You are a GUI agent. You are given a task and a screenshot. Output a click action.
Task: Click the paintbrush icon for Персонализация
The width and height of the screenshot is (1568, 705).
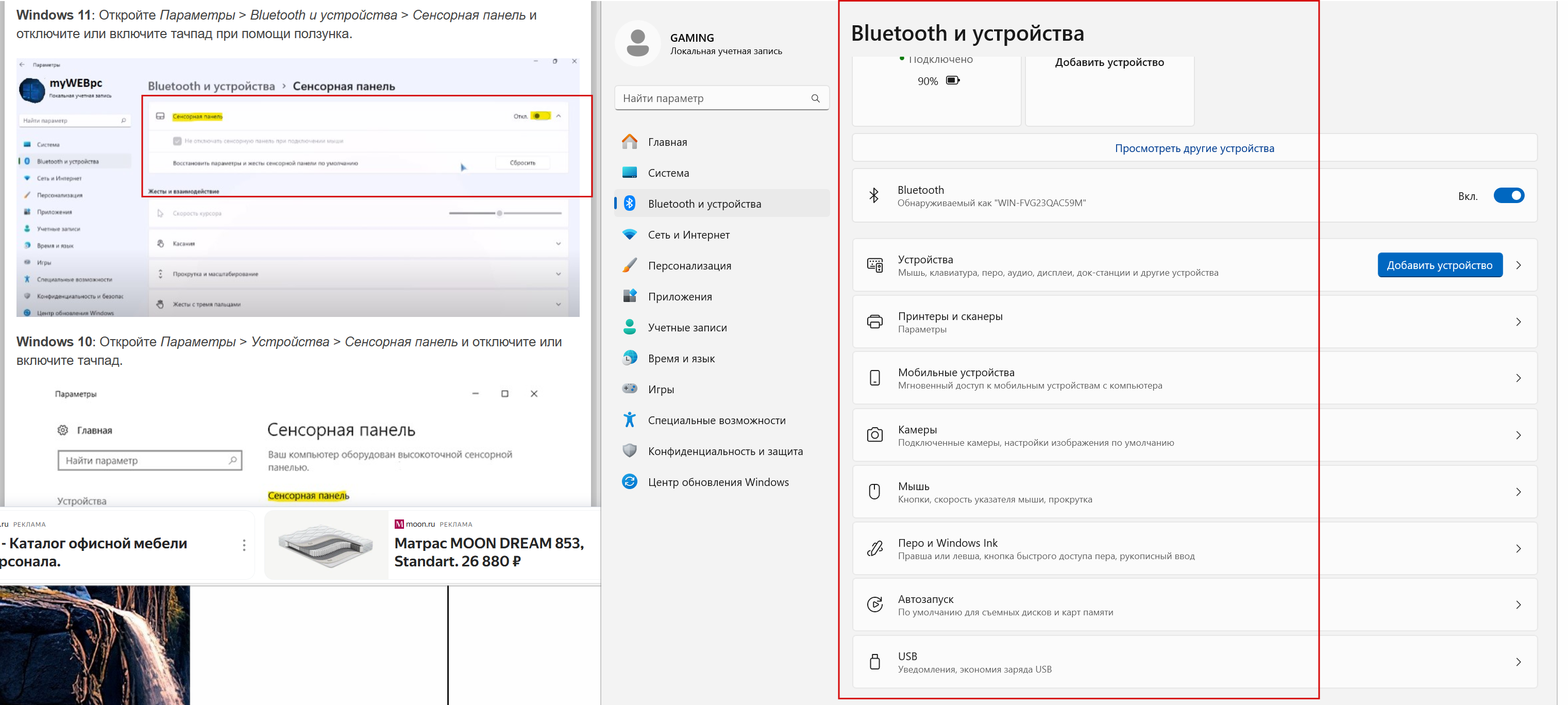tap(629, 265)
